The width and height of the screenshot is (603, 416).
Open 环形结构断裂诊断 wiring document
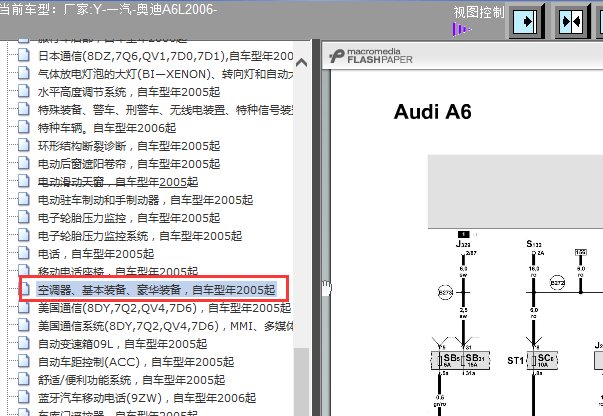pos(129,146)
